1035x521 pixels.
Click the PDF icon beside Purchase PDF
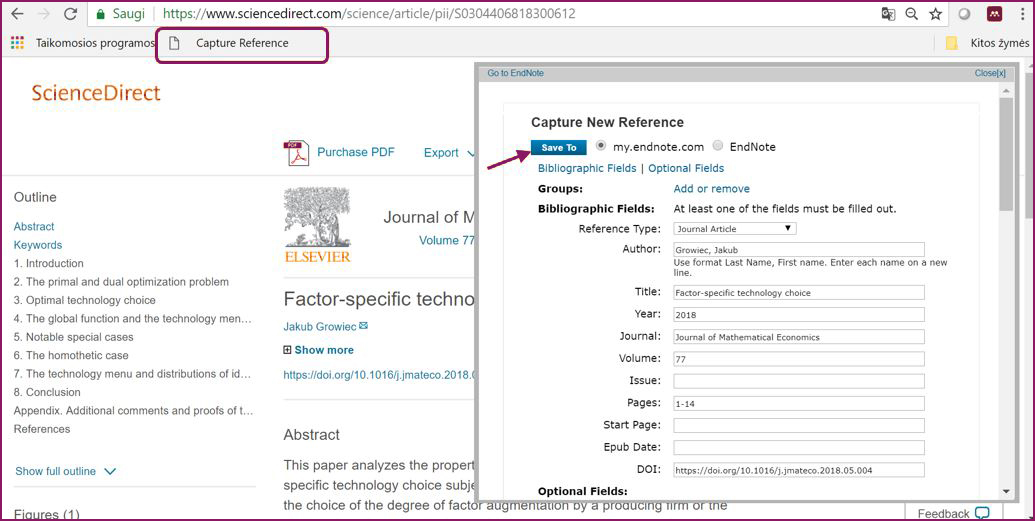pos(297,153)
